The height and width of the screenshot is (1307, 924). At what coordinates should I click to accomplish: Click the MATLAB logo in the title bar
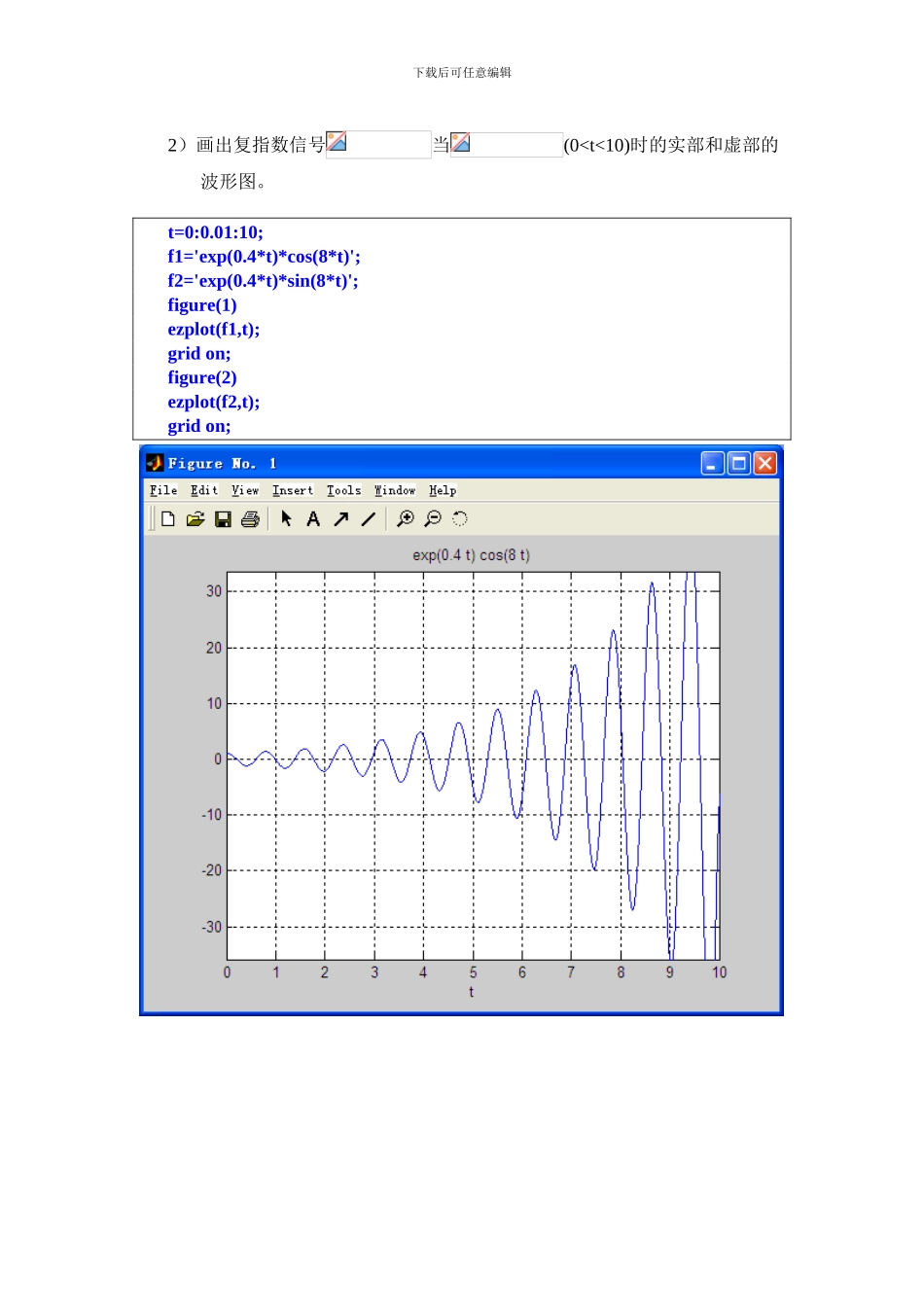click(x=155, y=463)
